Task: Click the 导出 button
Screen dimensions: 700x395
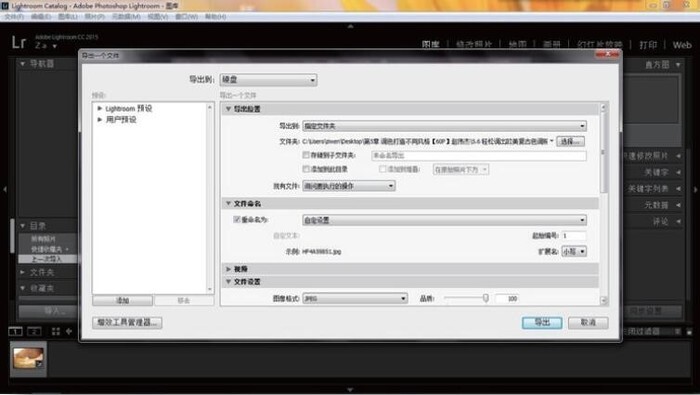Action: tap(542, 322)
